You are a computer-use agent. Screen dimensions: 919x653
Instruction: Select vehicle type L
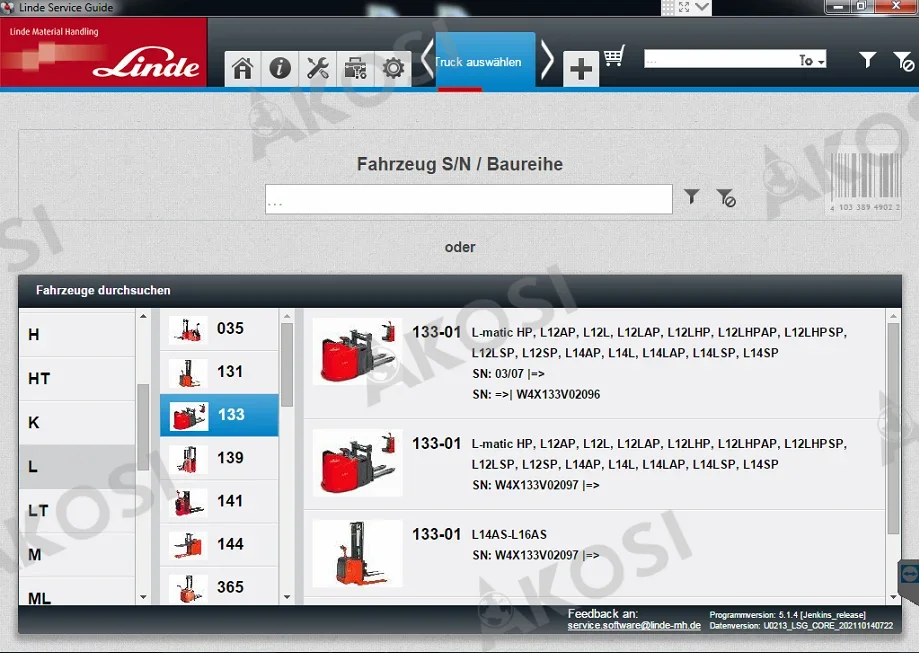(x=77, y=467)
